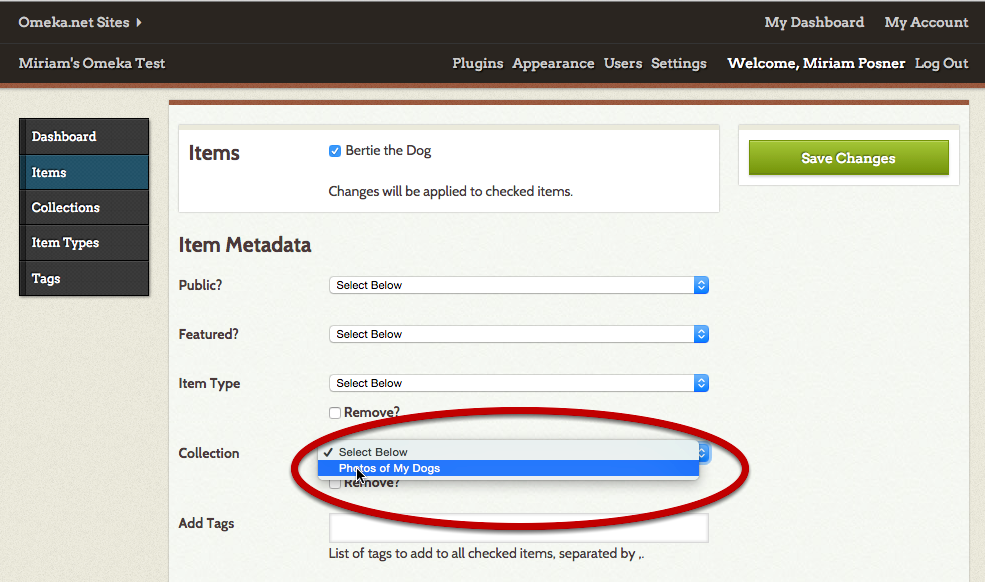Click inside the Add Tags input field
The width and height of the screenshot is (987, 583).
point(516,527)
